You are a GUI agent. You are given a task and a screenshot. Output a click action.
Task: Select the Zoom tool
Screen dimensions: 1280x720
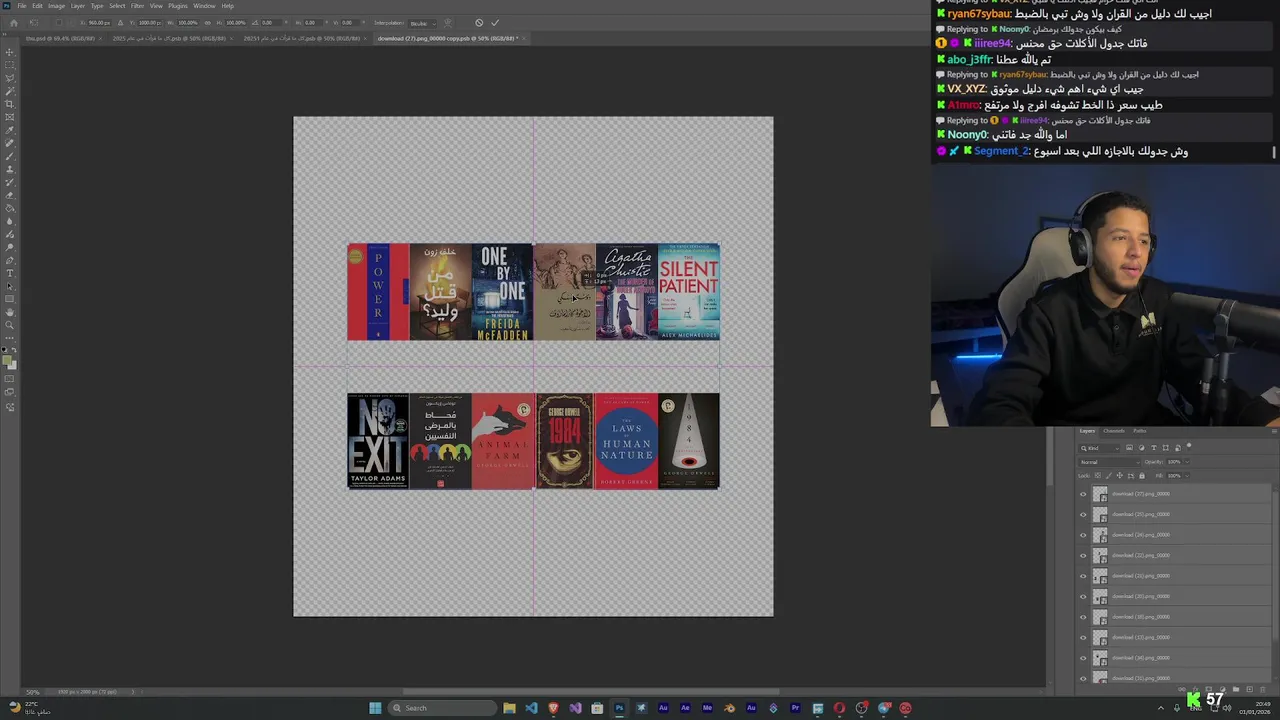10,325
